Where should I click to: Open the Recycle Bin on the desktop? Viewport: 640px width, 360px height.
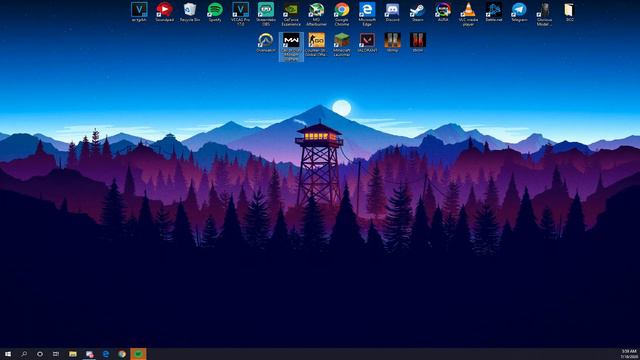(190, 12)
